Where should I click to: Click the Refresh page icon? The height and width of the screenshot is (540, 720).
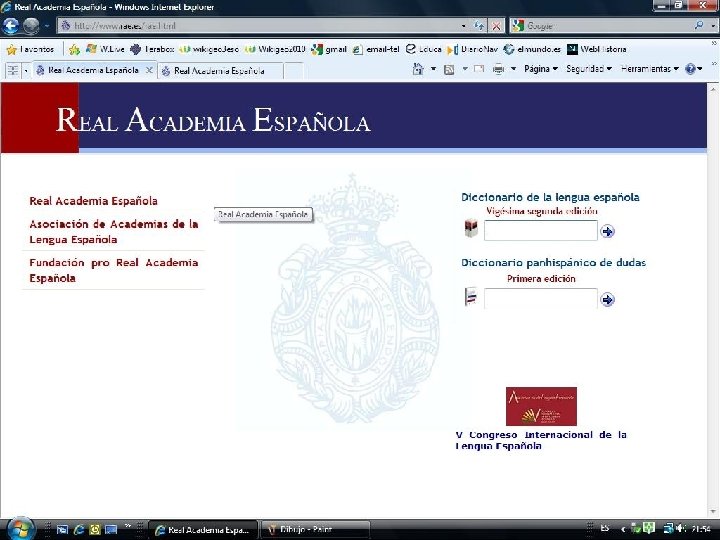479,26
